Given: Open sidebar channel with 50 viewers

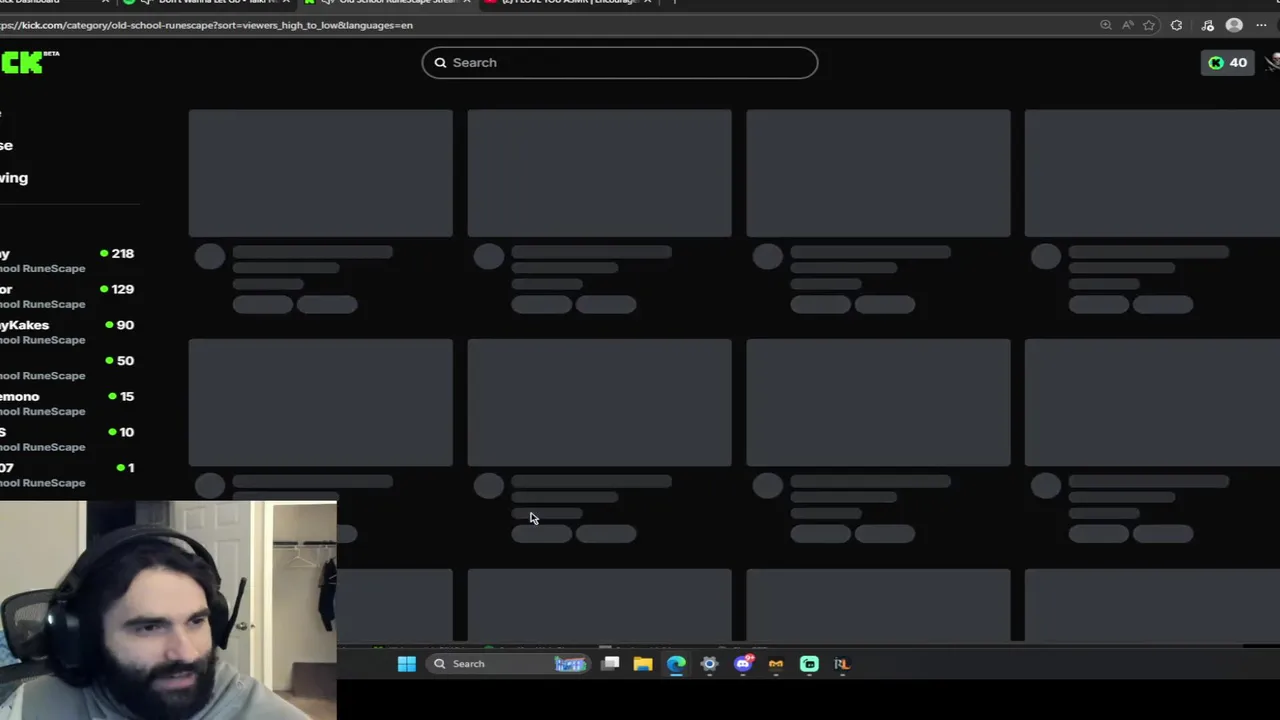Looking at the screenshot, I should [68, 368].
